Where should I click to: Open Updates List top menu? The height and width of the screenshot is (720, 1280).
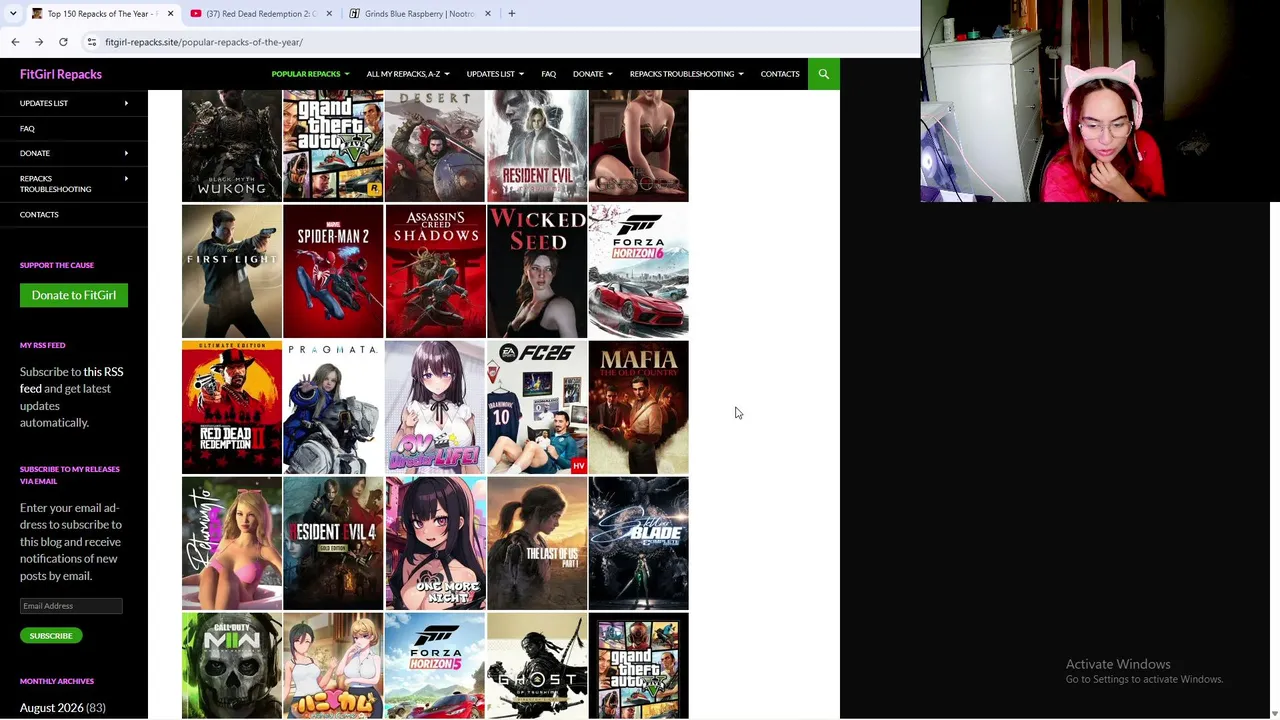[495, 74]
